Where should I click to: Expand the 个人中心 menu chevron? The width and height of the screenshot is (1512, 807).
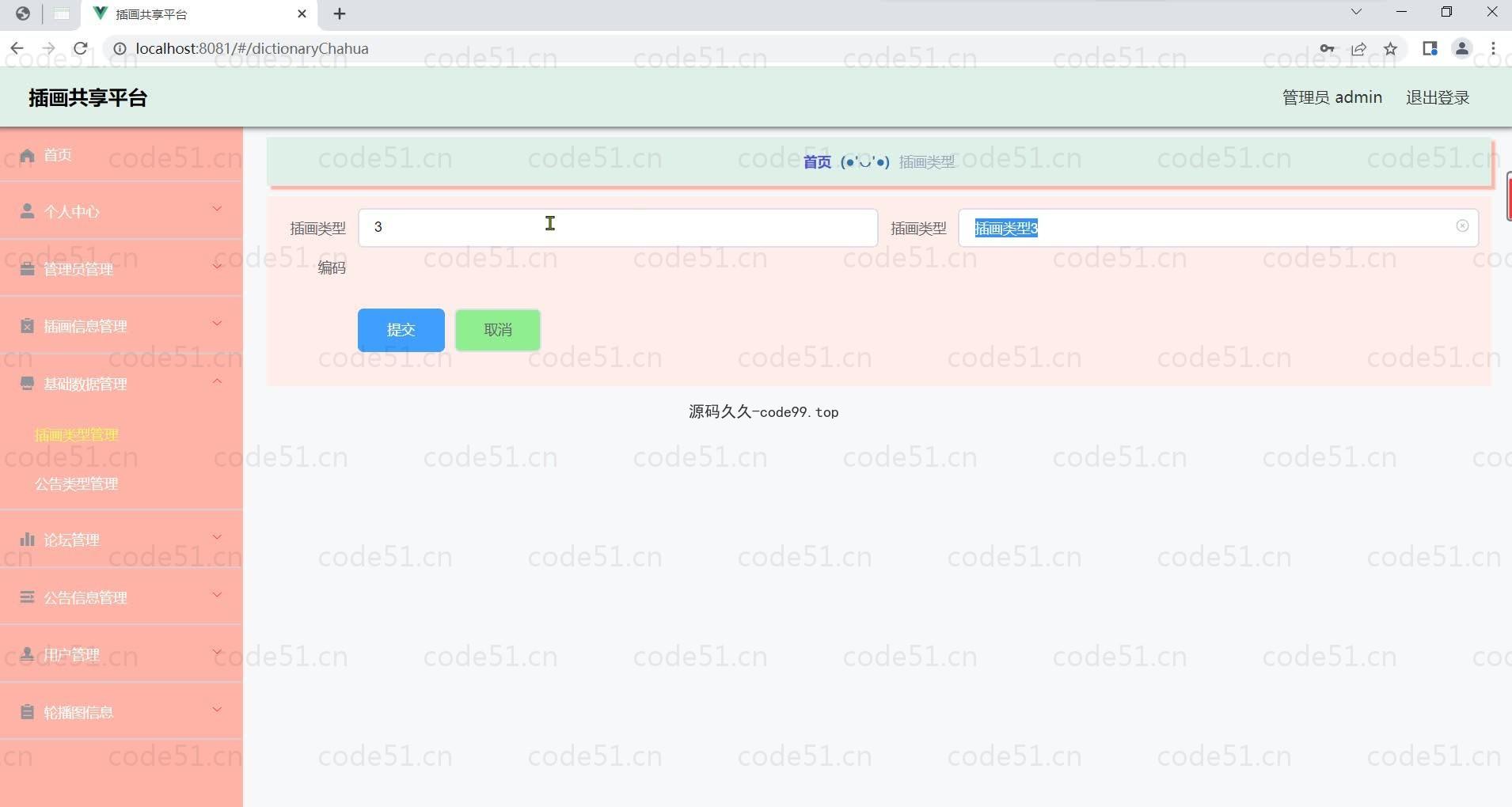click(x=217, y=209)
